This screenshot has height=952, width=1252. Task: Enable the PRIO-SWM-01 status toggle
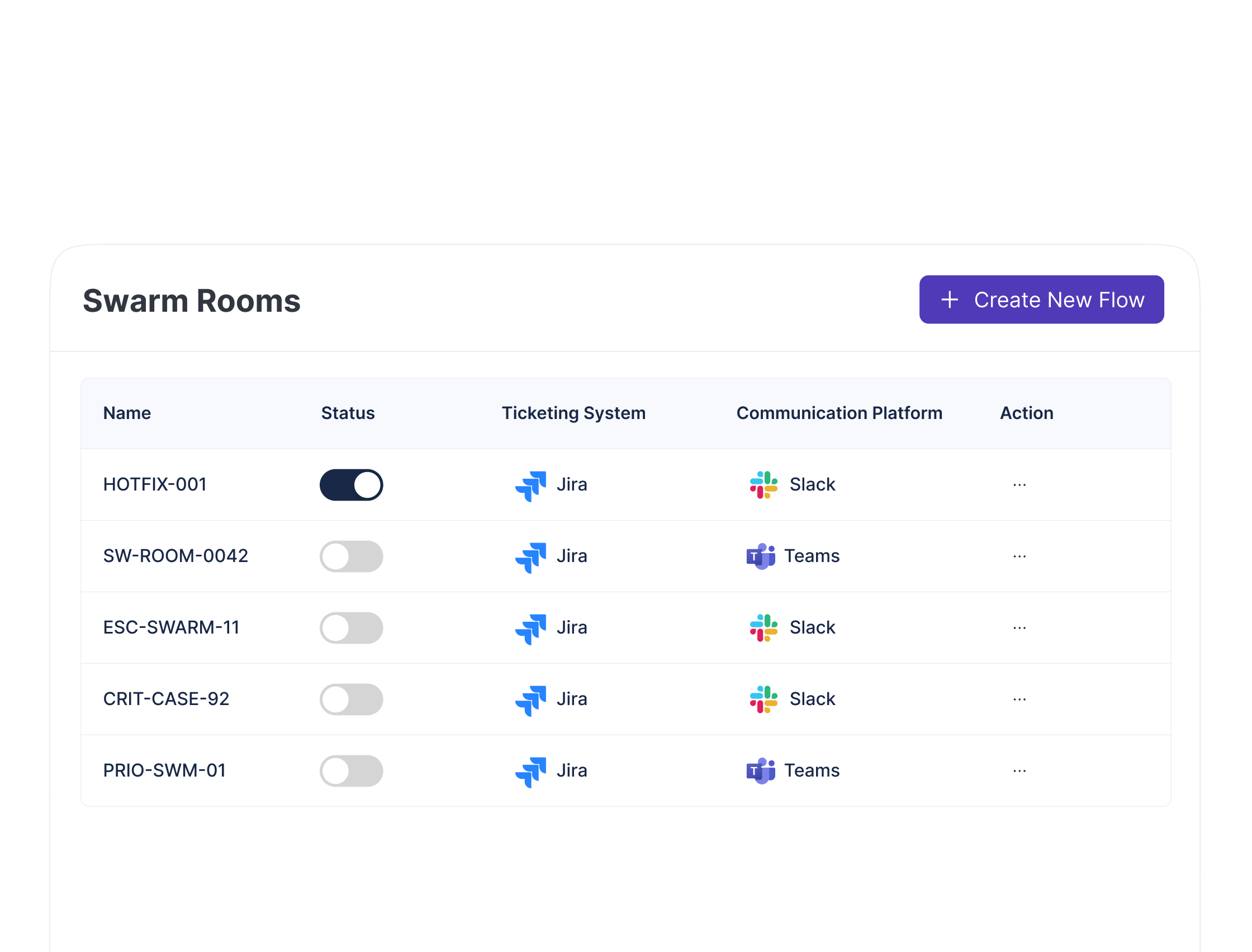[x=351, y=770]
